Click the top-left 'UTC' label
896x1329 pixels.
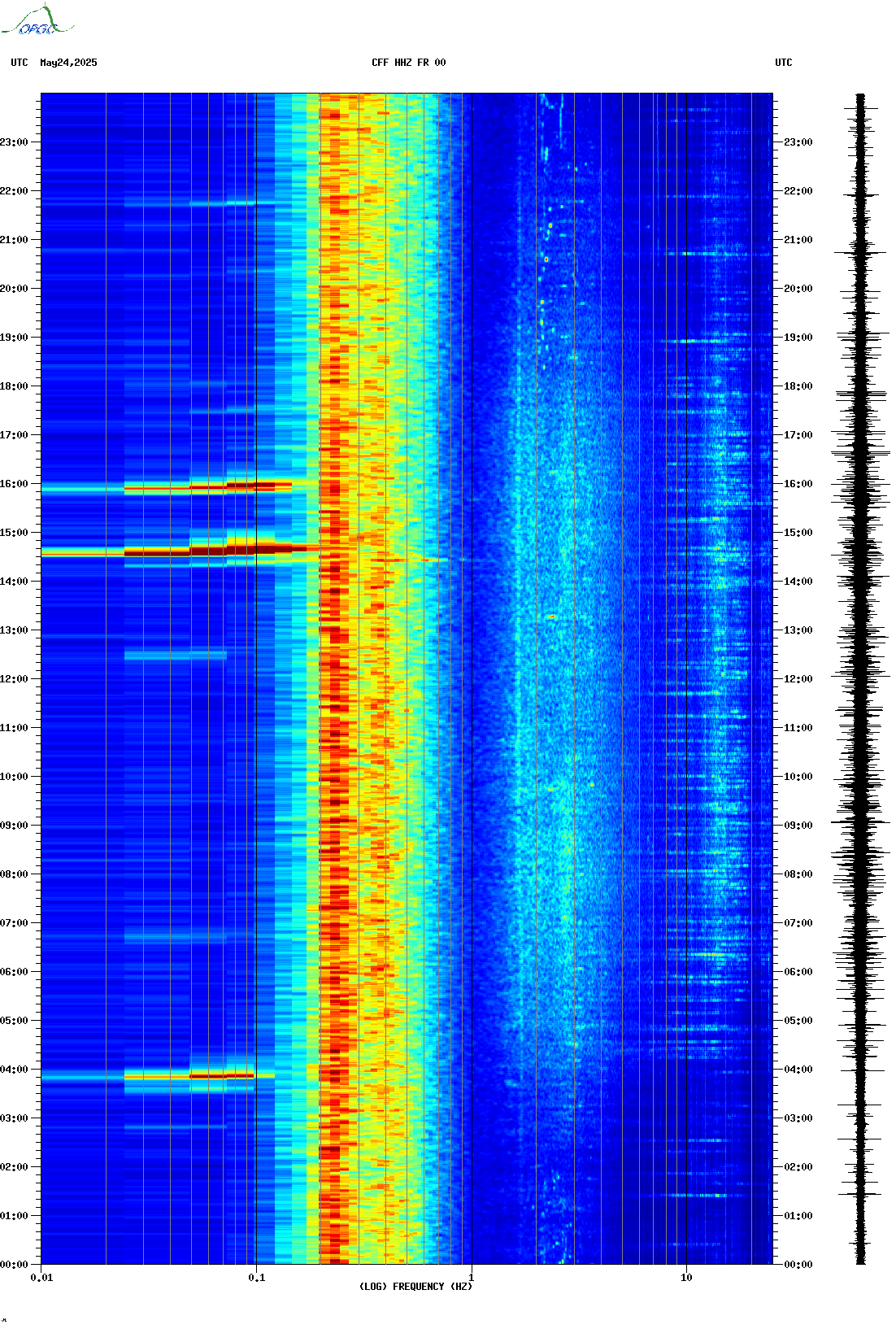pyautogui.click(x=20, y=63)
